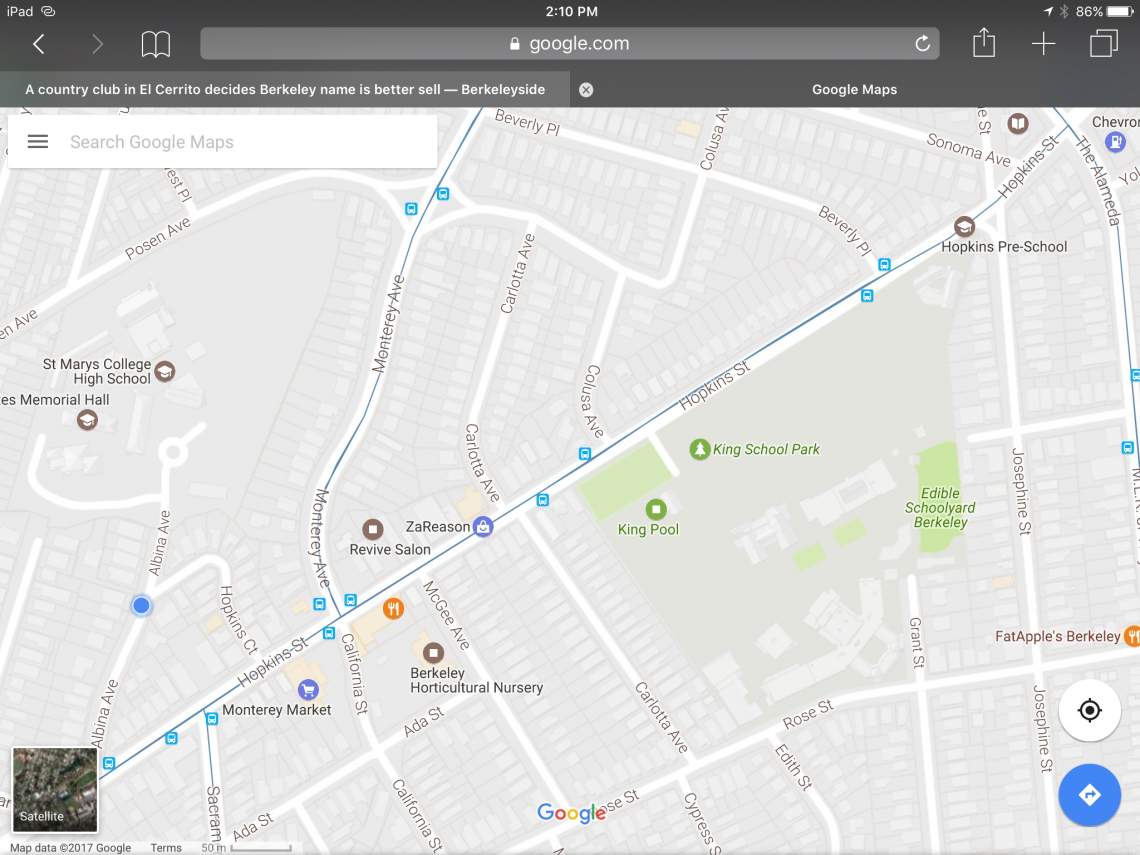Image resolution: width=1140 pixels, height=855 pixels.
Task: Switch to the Berkeleyside article tab
Action: click(x=285, y=89)
